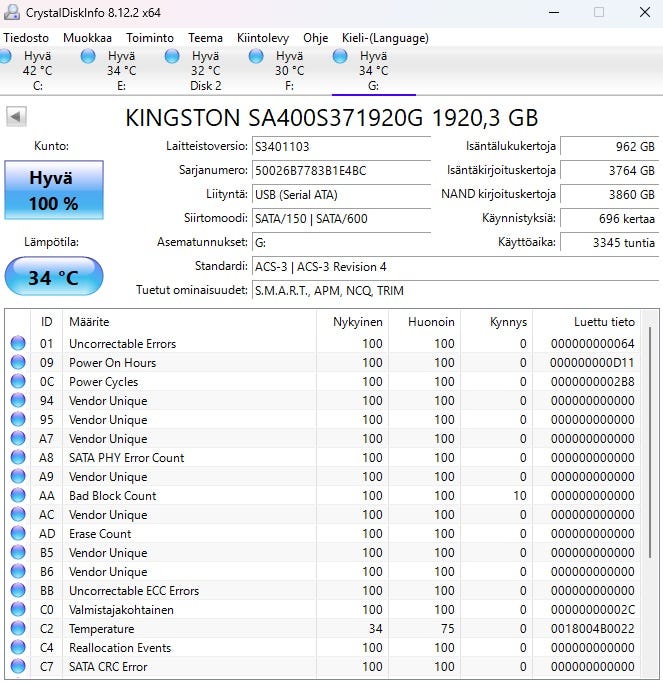This screenshot has height=682, width=663.
Task: Click the raw value 000000000D11
Action: [592, 362]
